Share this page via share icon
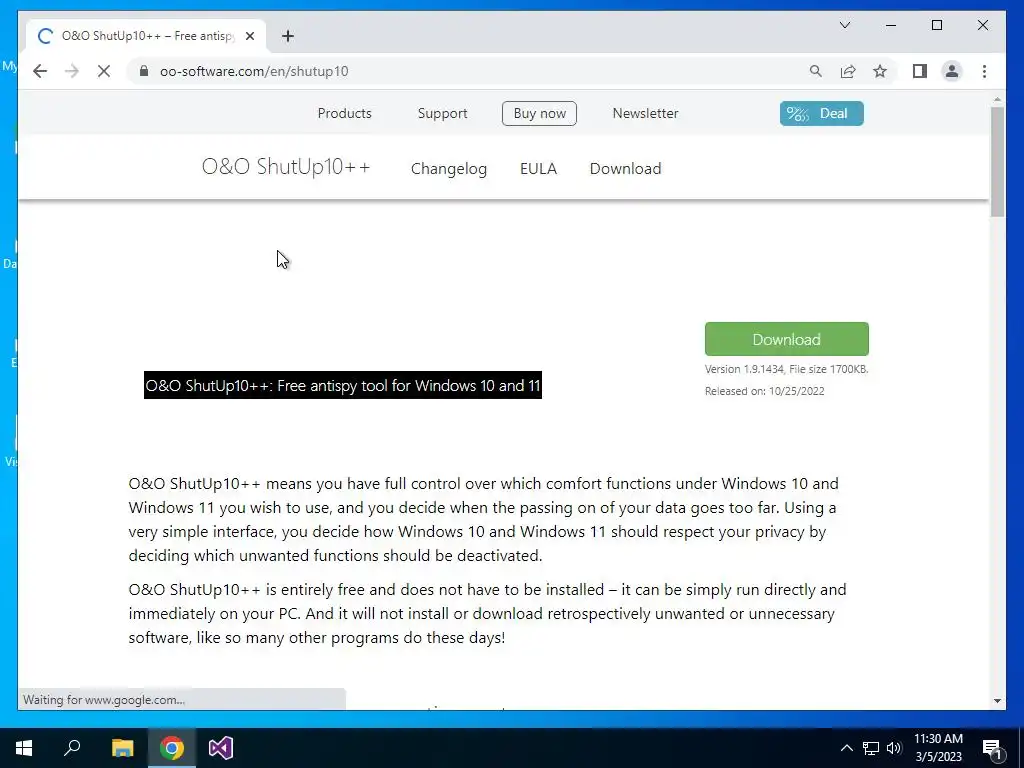 pos(848,71)
